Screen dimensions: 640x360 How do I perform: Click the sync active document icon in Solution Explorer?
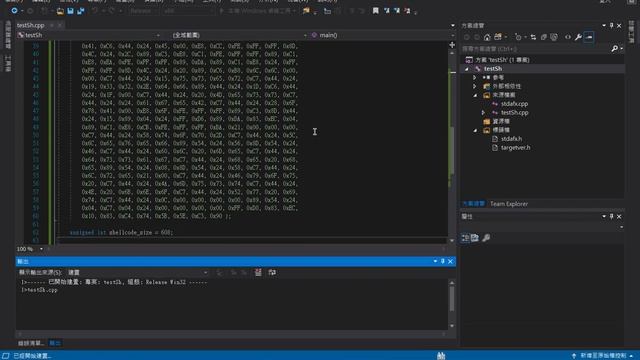click(533, 37)
